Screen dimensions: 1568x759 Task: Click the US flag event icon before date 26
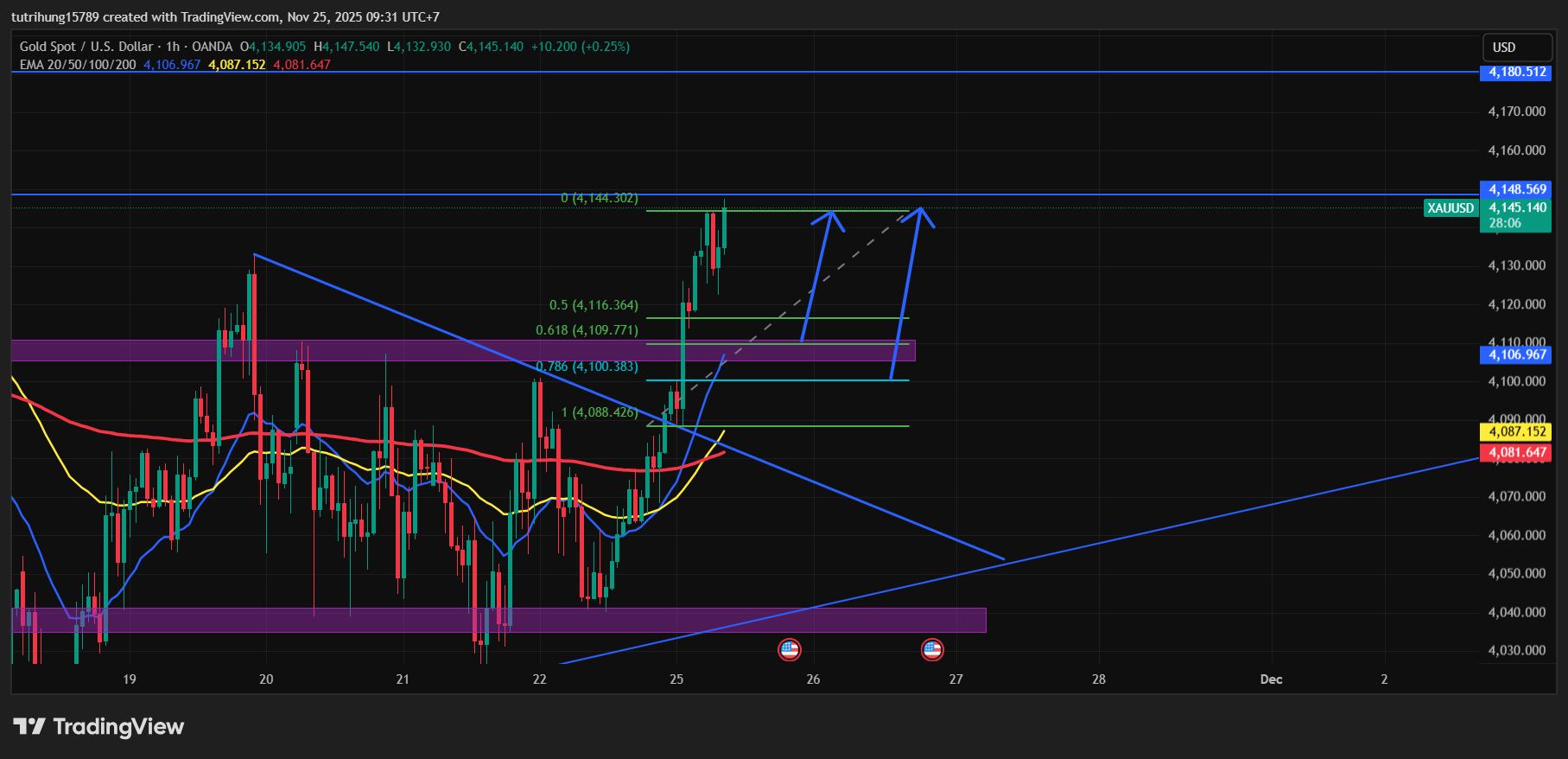tap(789, 650)
